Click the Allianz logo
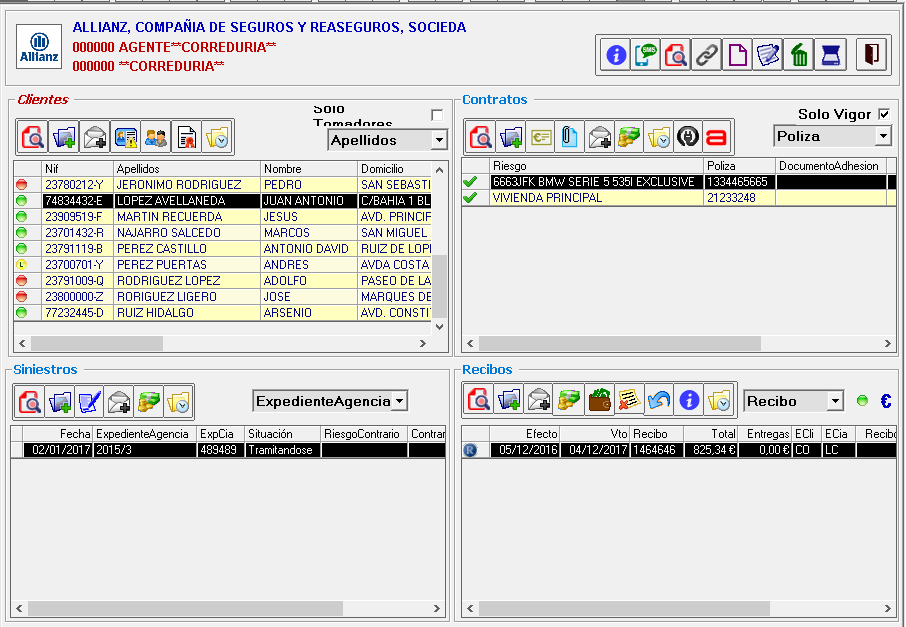906x627 pixels. (39, 47)
